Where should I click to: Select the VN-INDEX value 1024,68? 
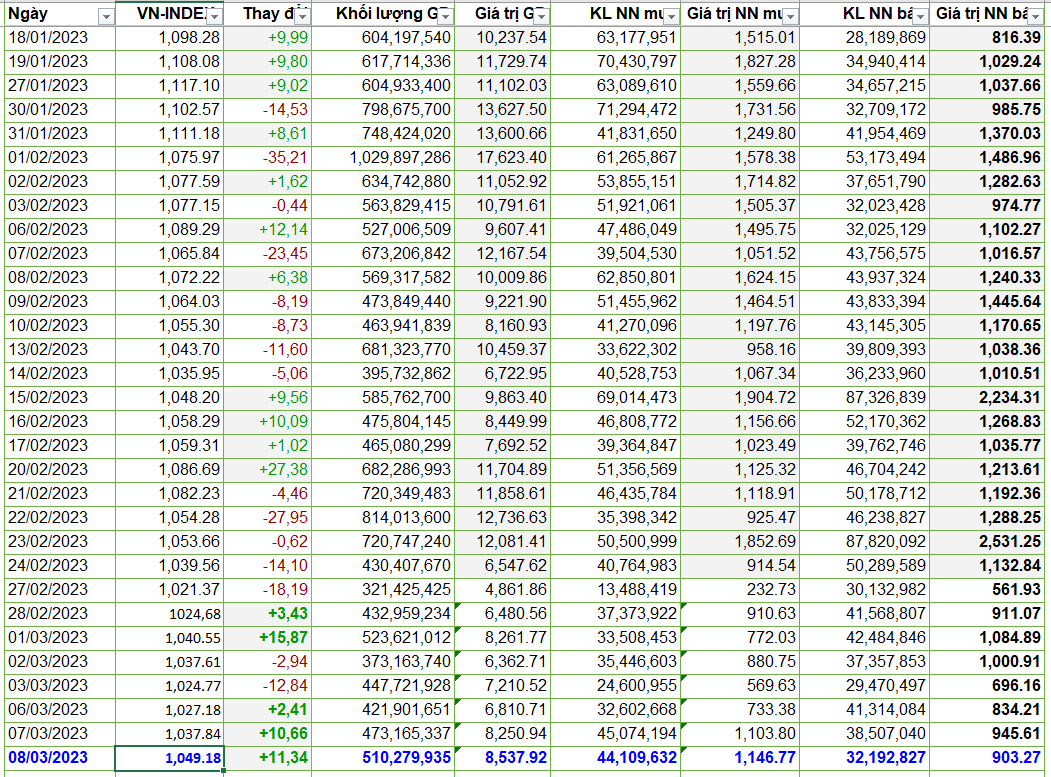(170, 613)
